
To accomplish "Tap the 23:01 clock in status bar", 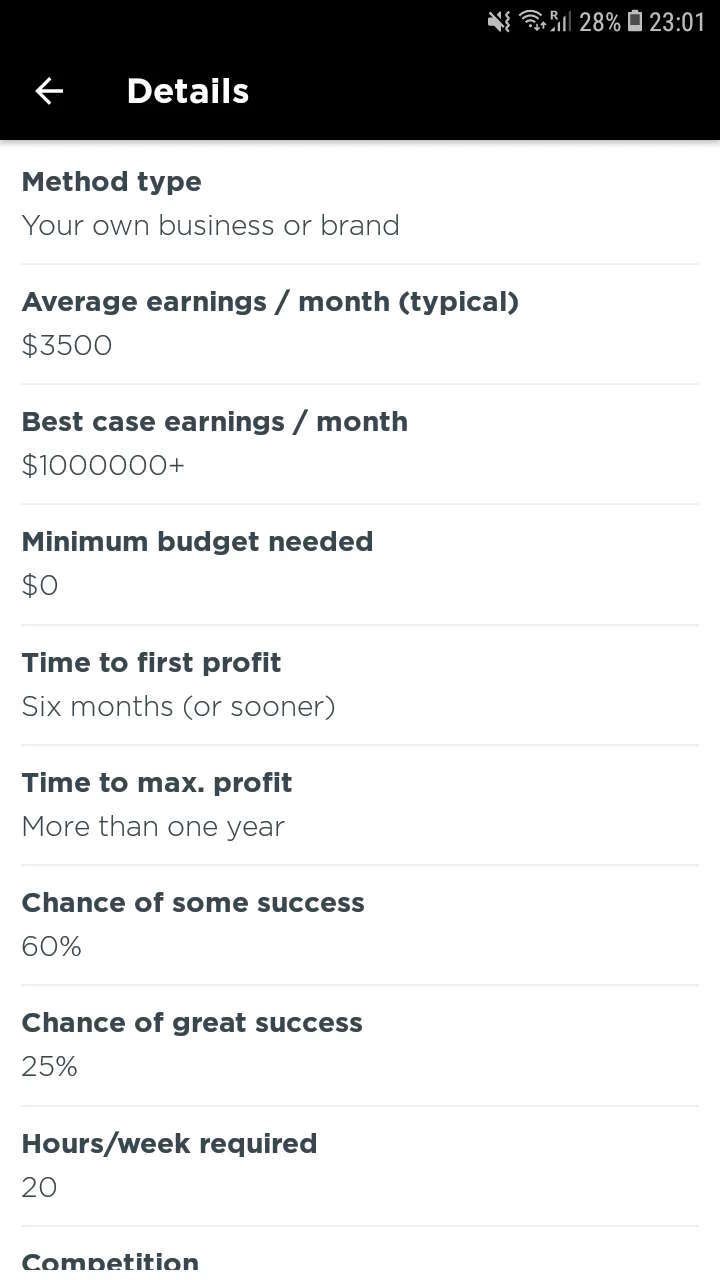I will click(677, 22).
